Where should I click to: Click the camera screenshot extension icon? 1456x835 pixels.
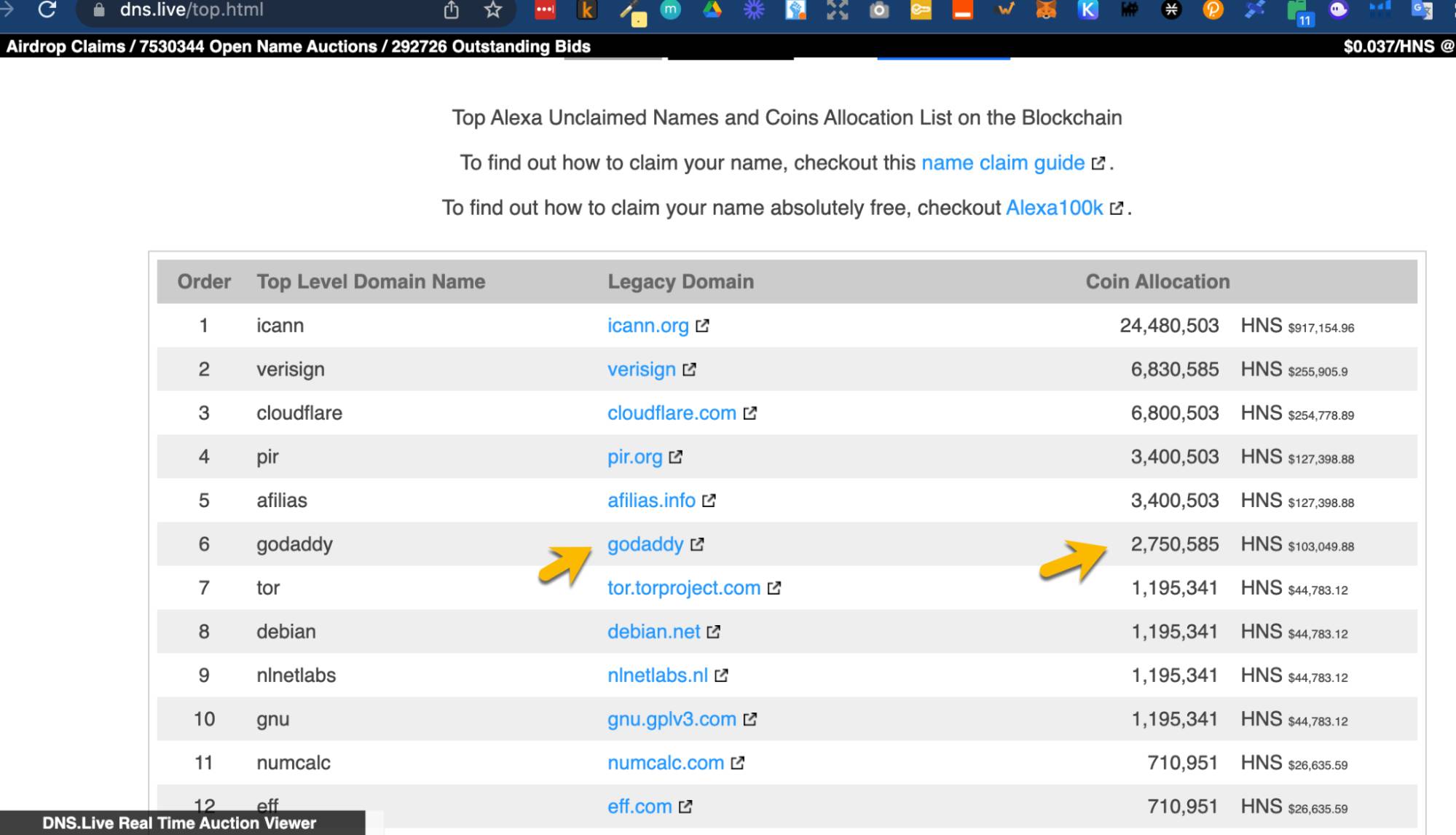pyautogui.click(x=879, y=9)
